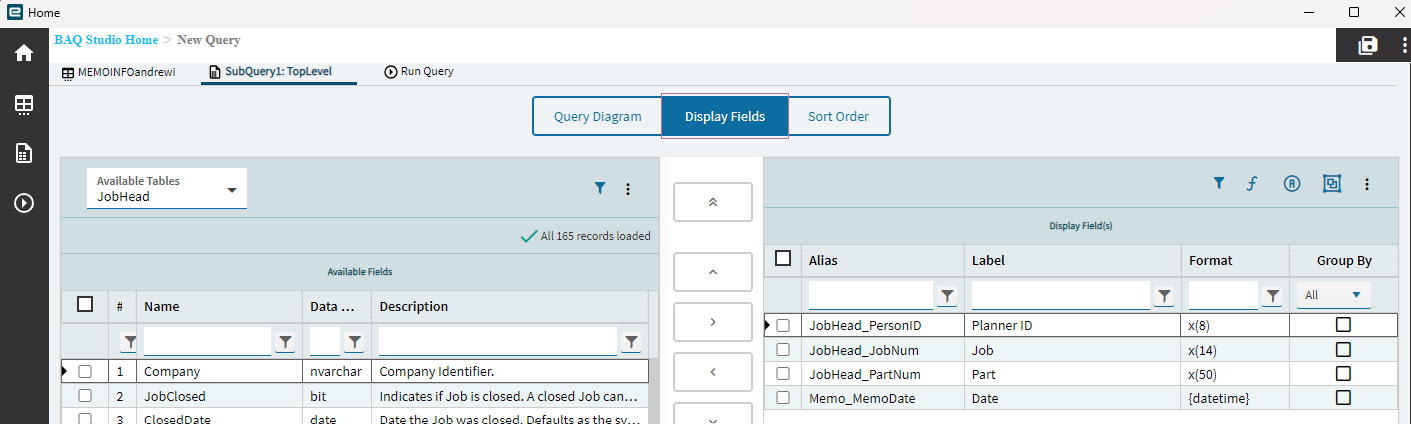Click the save disk icon
This screenshot has height=424, width=1411.
click(1367, 45)
